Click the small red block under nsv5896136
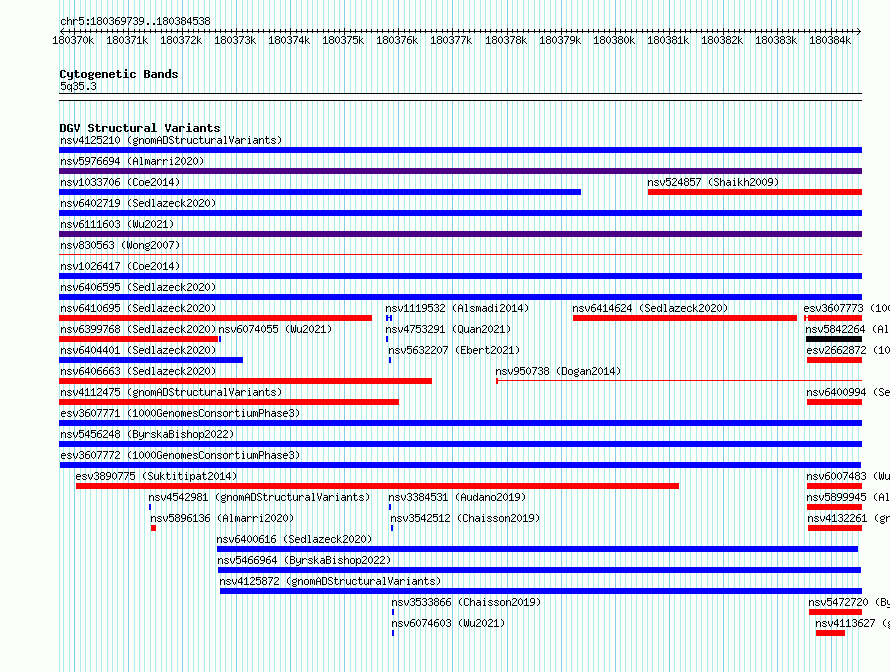 click(x=153, y=528)
